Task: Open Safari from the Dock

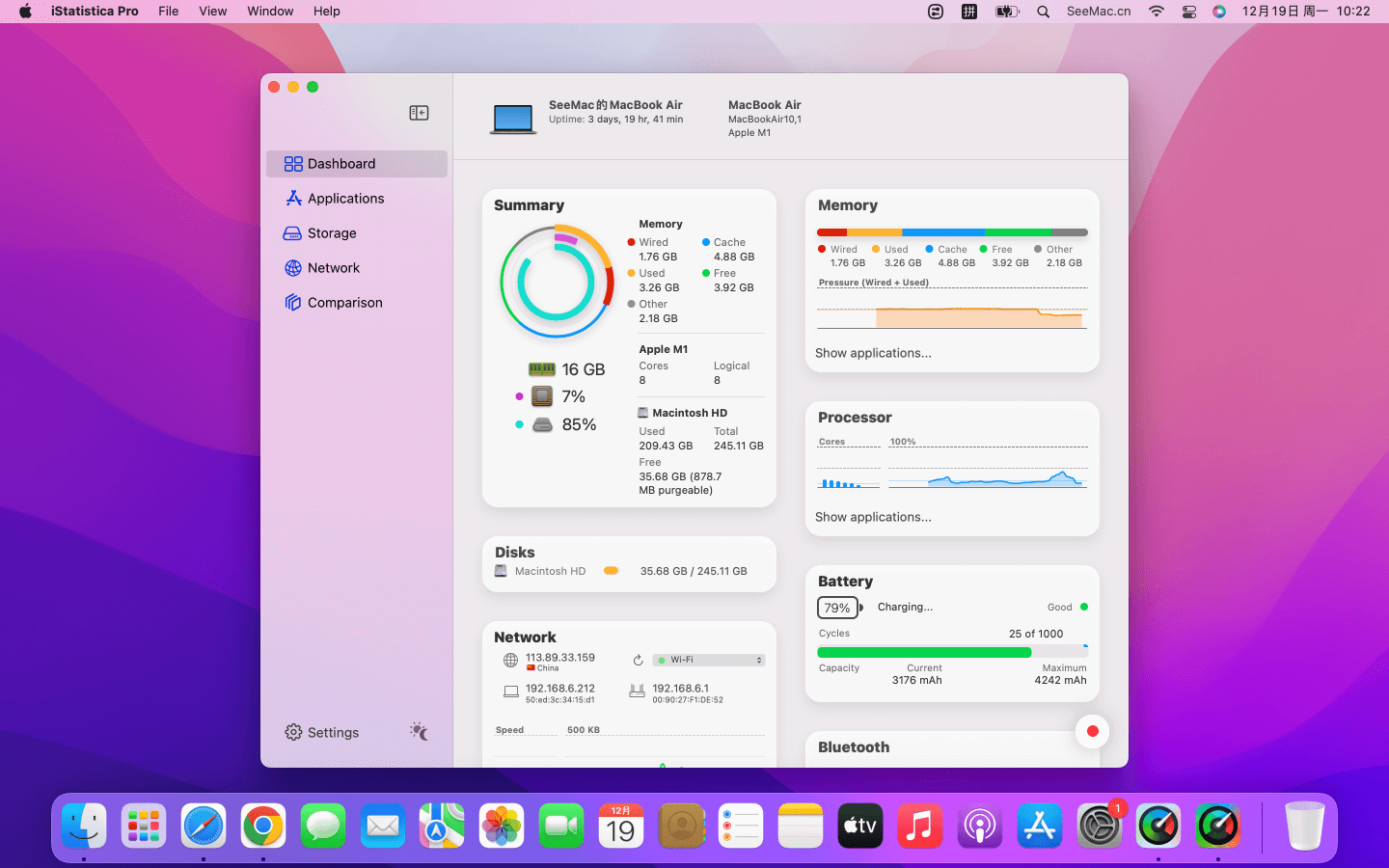Action: [x=204, y=827]
